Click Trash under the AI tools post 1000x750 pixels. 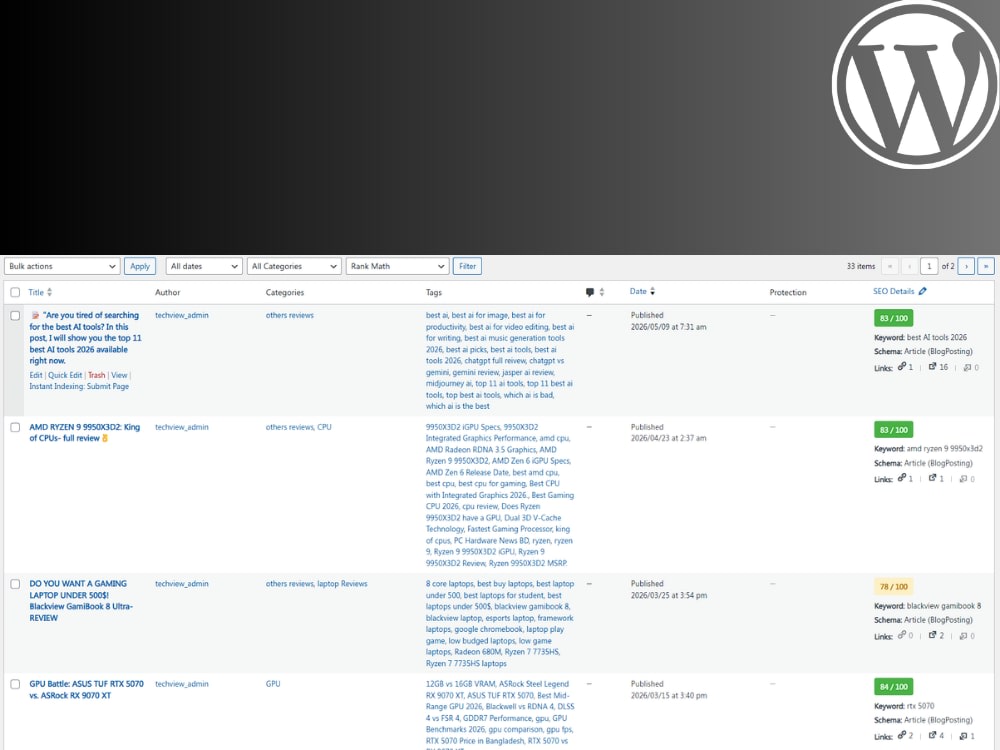pyautogui.click(x=96, y=375)
